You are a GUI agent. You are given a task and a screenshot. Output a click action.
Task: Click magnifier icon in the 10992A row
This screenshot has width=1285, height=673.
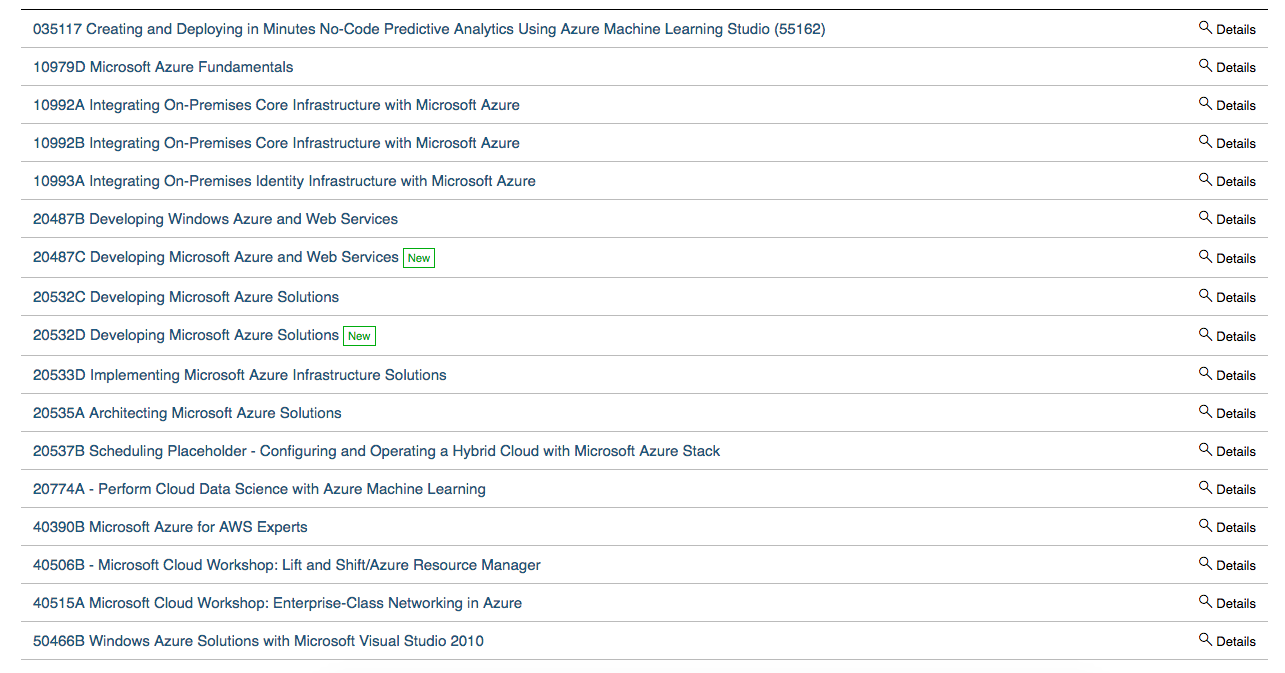(x=1205, y=104)
